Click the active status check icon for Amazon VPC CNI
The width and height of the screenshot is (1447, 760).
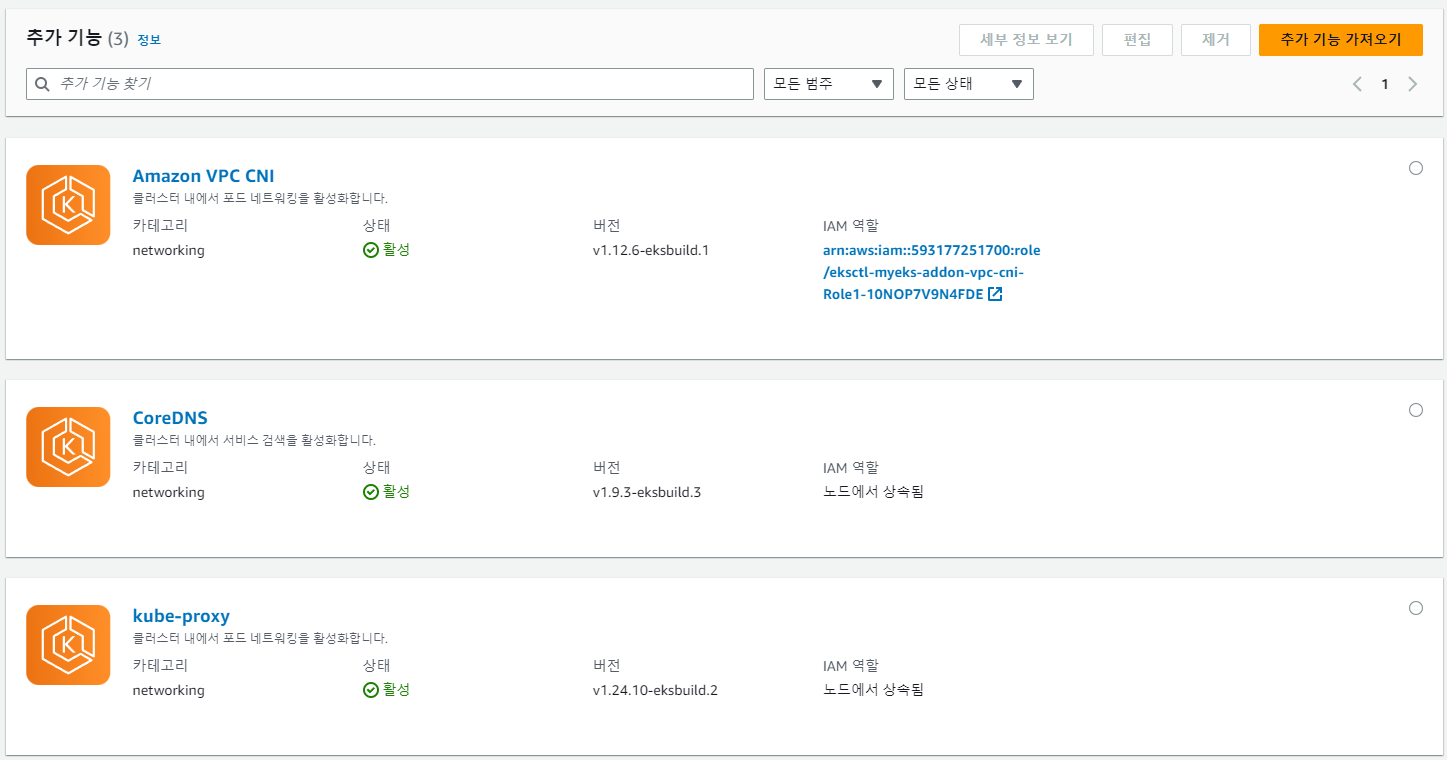371,250
